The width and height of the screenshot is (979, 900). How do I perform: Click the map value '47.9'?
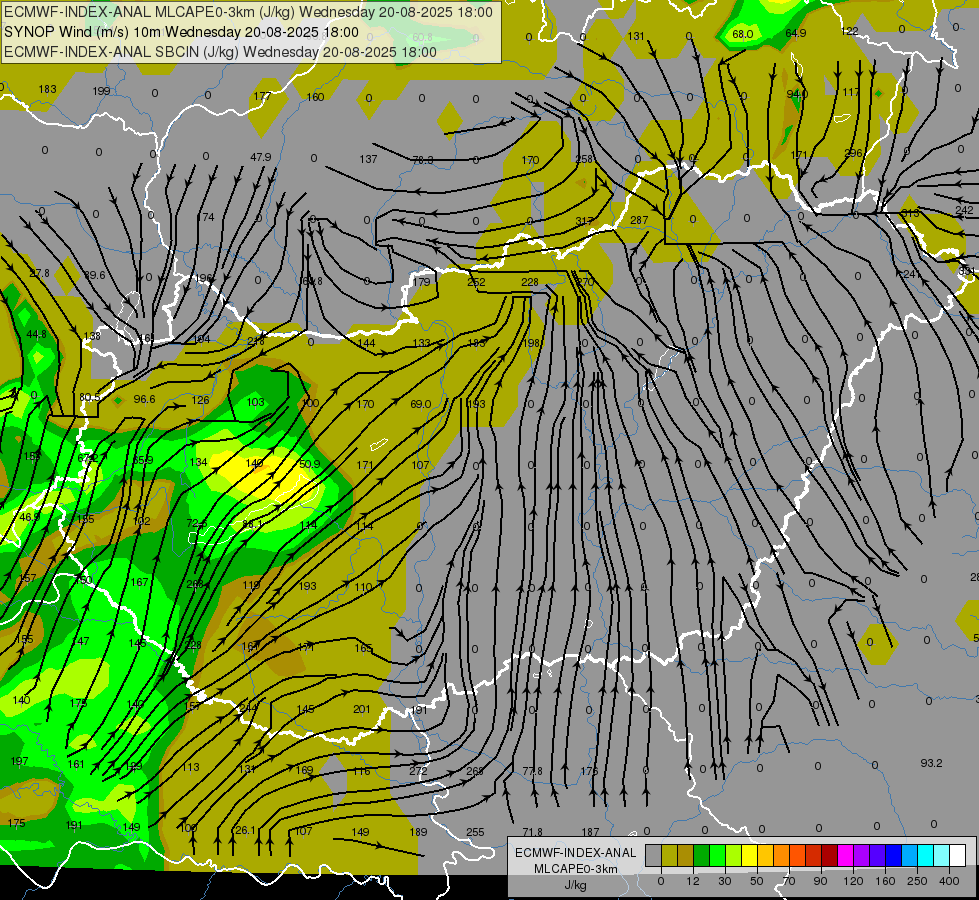(260, 157)
